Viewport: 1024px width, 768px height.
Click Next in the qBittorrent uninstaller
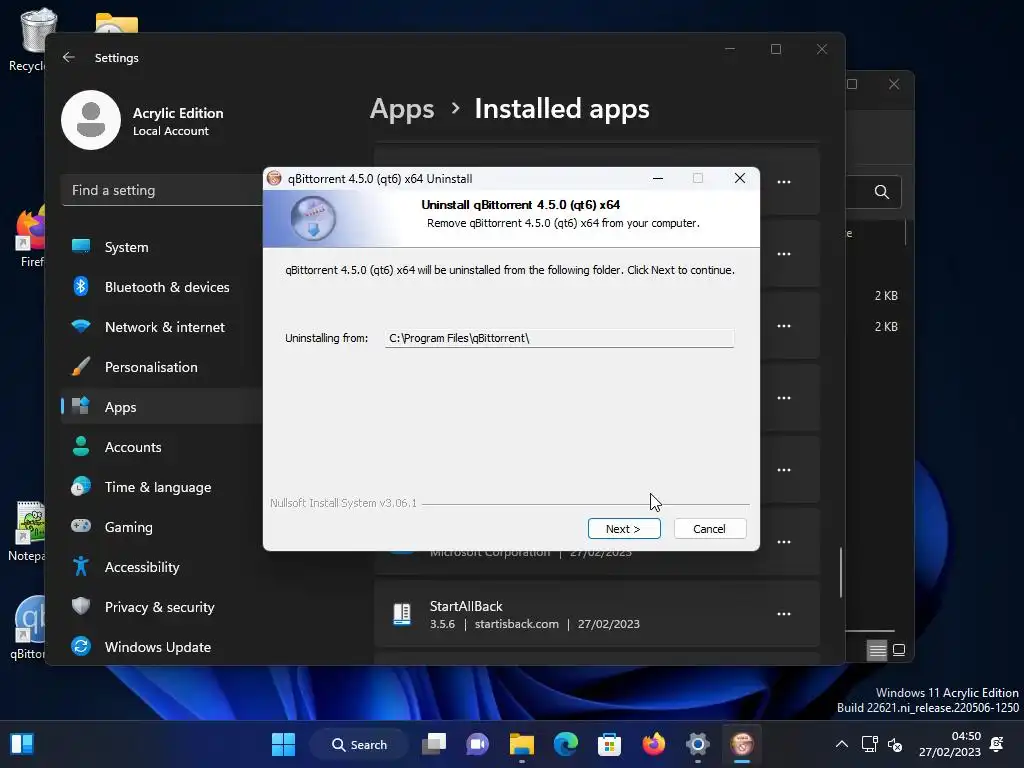coord(624,528)
